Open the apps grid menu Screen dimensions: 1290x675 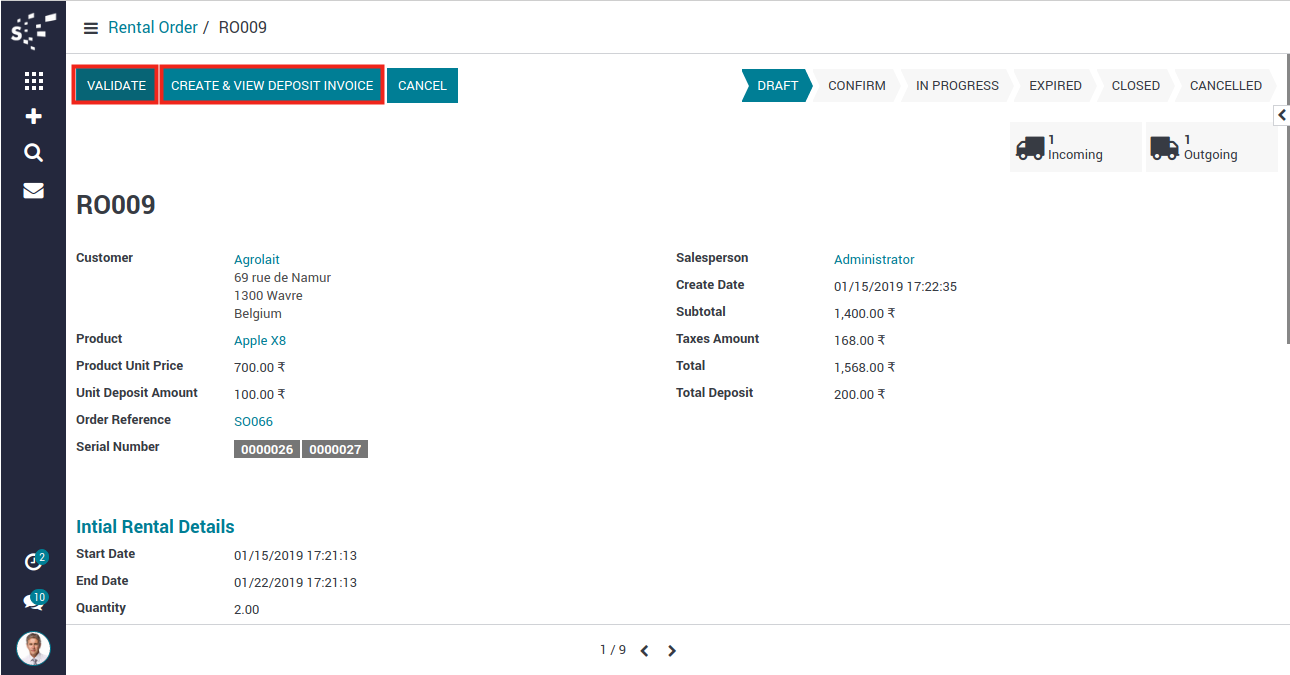pyautogui.click(x=33, y=81)
